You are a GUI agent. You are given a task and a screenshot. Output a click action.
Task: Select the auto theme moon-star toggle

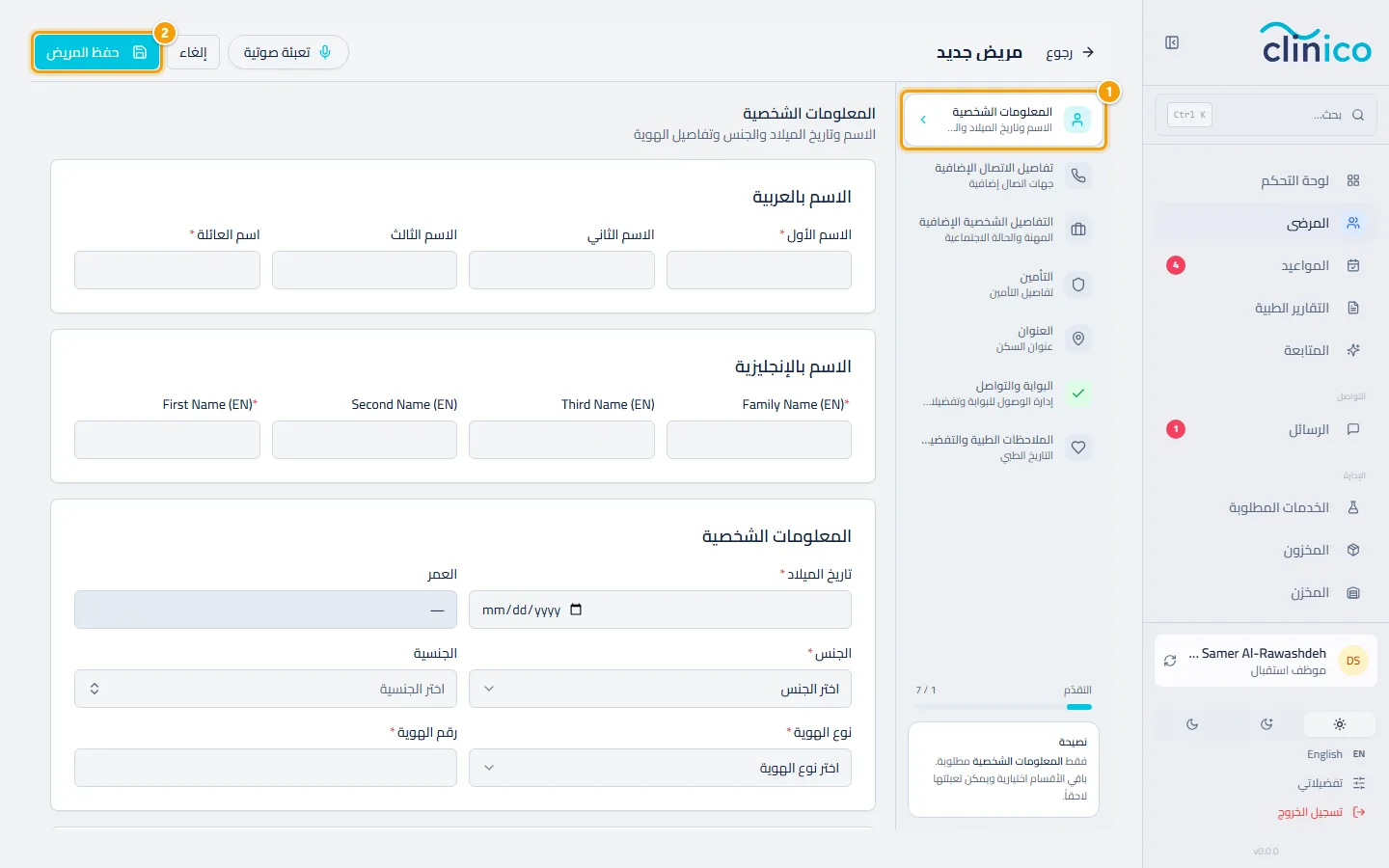point(1266,724)
